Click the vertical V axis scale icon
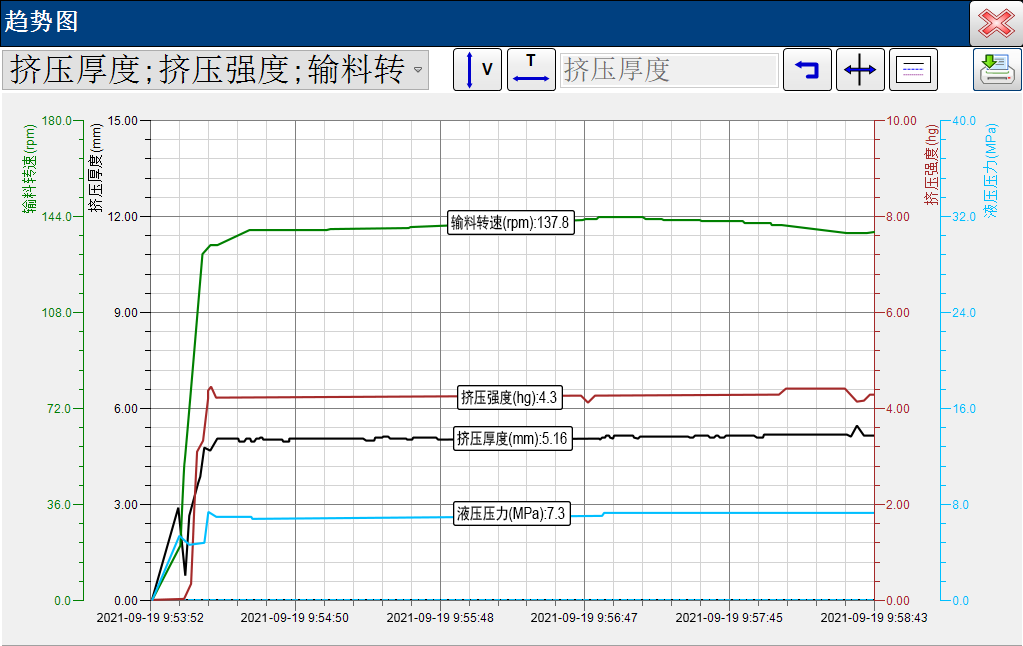1023x646 pixels. [478, 69]
